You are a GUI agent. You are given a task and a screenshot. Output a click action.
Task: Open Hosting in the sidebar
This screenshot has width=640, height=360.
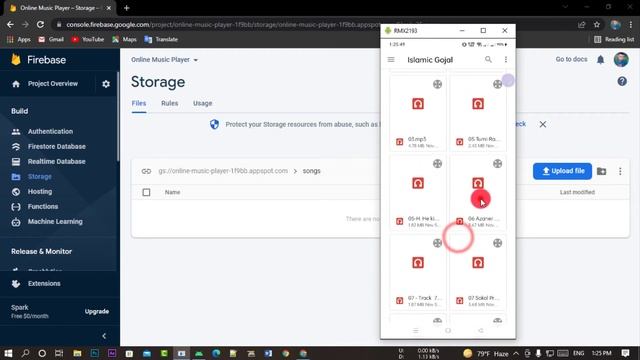click(x=40, y=191)
